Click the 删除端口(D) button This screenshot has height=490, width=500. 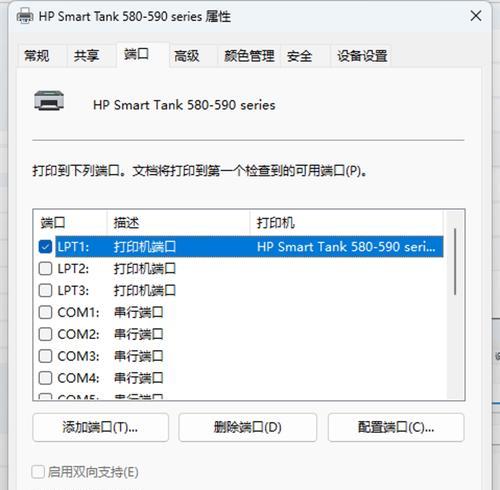pyautogui.click(x=248, y=427)
